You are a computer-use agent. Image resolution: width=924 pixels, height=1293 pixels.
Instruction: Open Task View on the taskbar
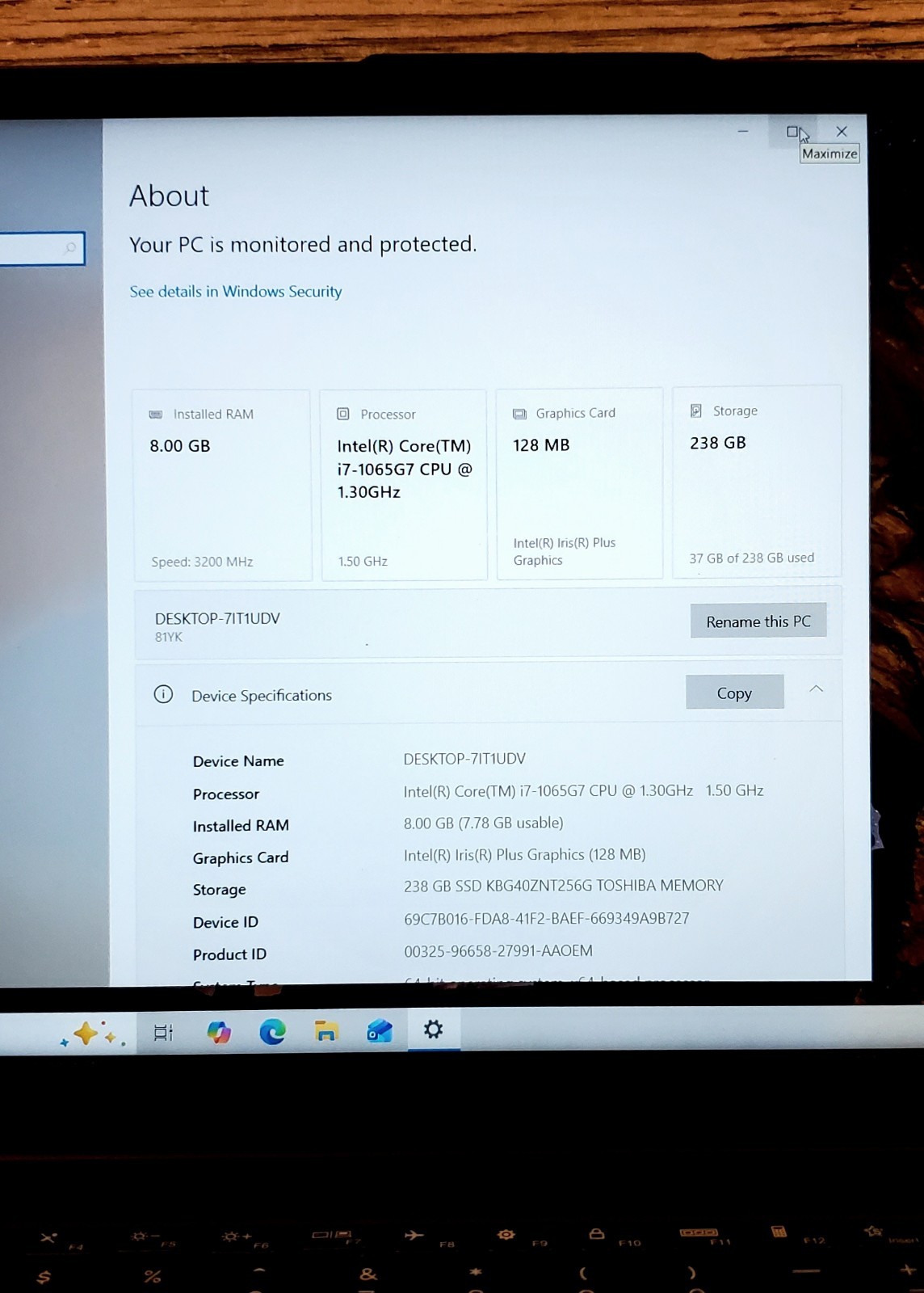[163, 1033]
